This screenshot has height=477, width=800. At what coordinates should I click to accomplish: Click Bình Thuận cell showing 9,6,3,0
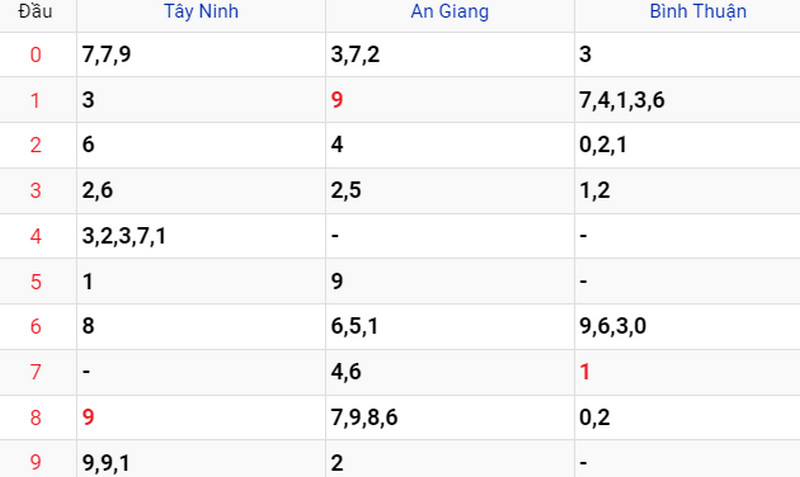[x=613, y=326]
